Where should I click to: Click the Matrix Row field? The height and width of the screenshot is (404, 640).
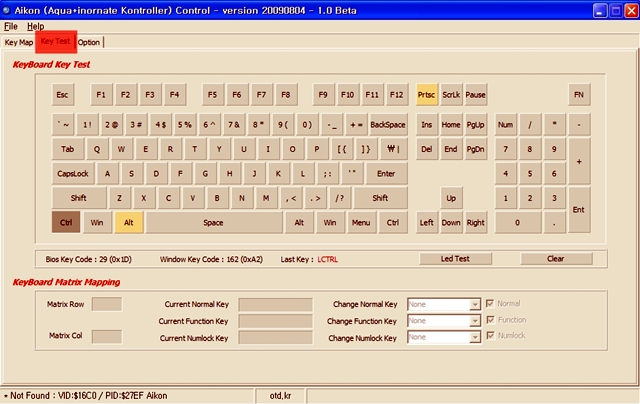pos(107,304)
